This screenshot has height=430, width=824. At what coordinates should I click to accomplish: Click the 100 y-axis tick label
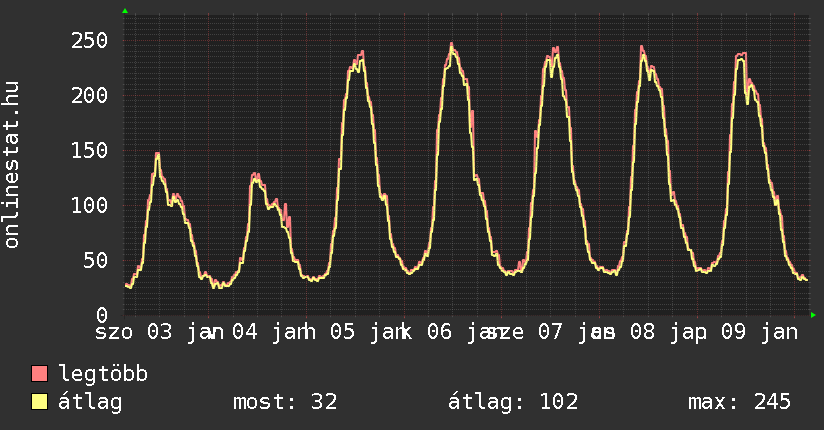(x=89, y=205)
